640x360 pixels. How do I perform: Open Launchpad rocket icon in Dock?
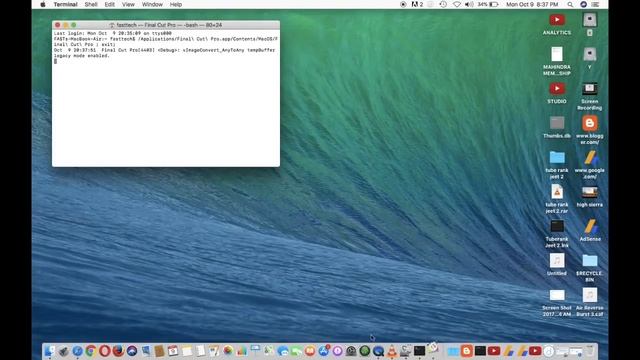[63, 351]
